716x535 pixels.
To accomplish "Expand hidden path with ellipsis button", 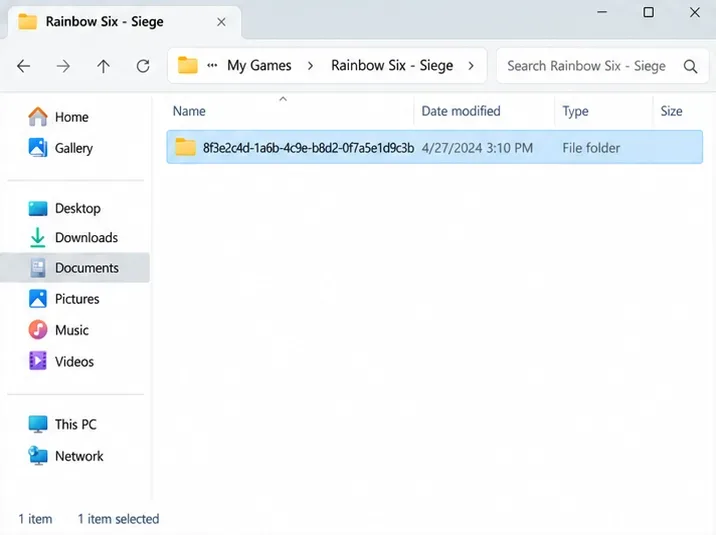I will (x=212, y=65).
